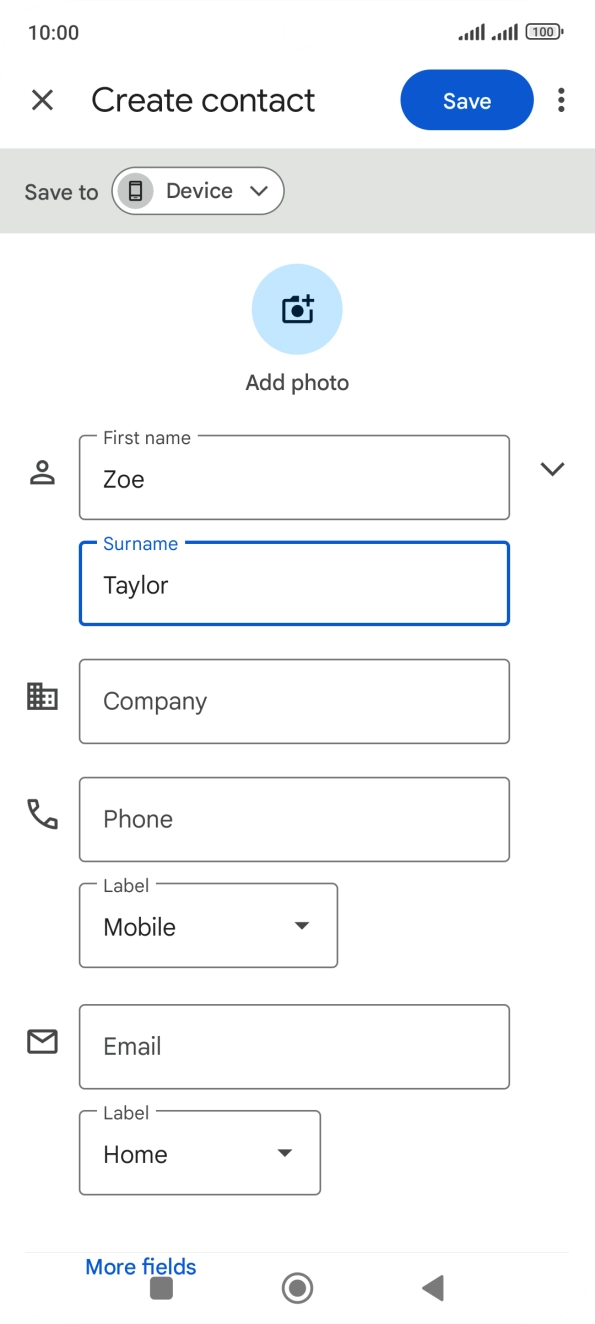This screenshot has width=595, height=1324.
Task: Expand additional name fields with the chevron
Action: [552, 469]
